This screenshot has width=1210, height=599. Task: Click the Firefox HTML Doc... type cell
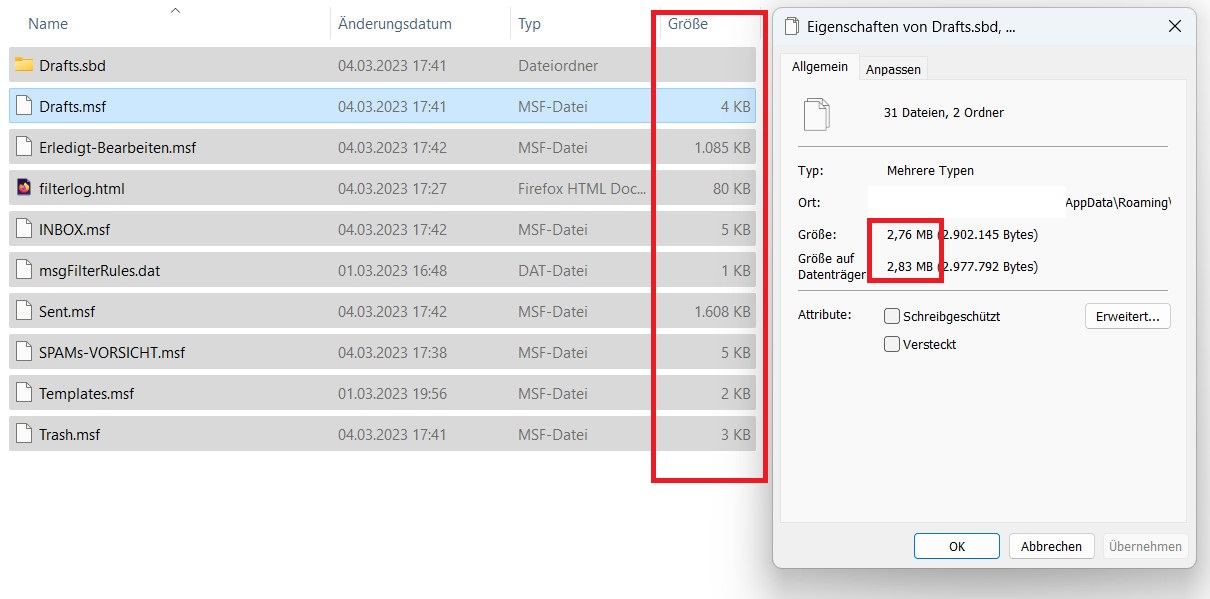click(582, 188)
